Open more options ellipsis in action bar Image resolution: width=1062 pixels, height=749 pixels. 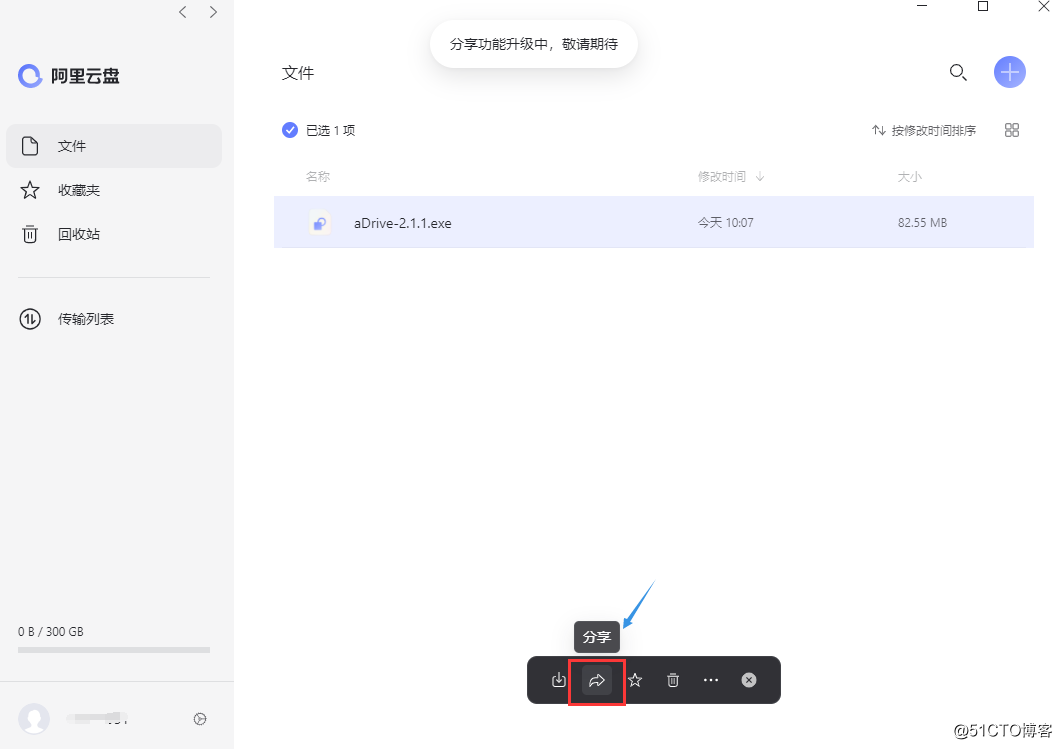pos(710,680)
